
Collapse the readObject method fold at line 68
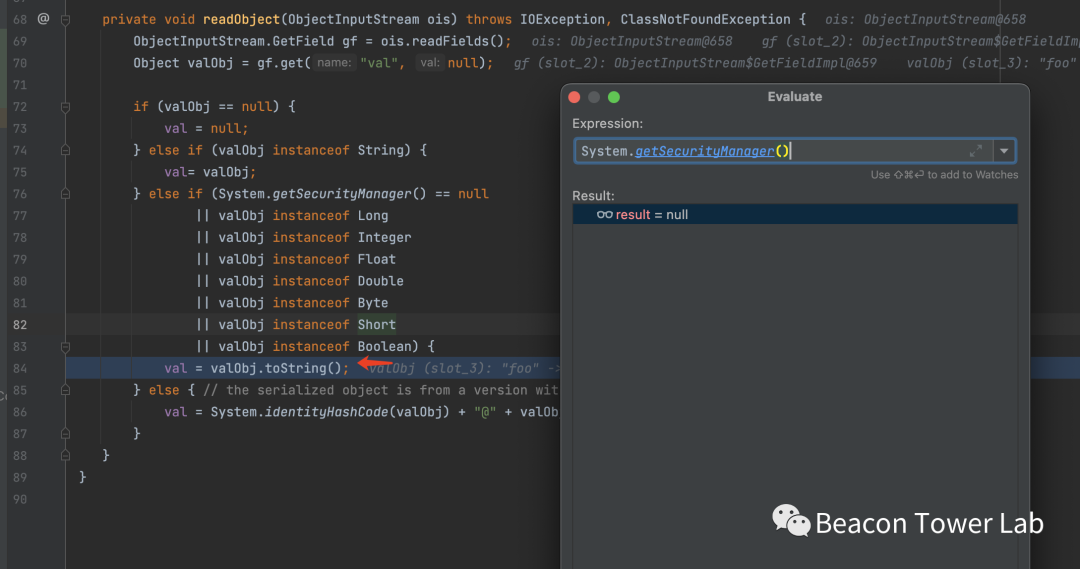click(65, 20)
